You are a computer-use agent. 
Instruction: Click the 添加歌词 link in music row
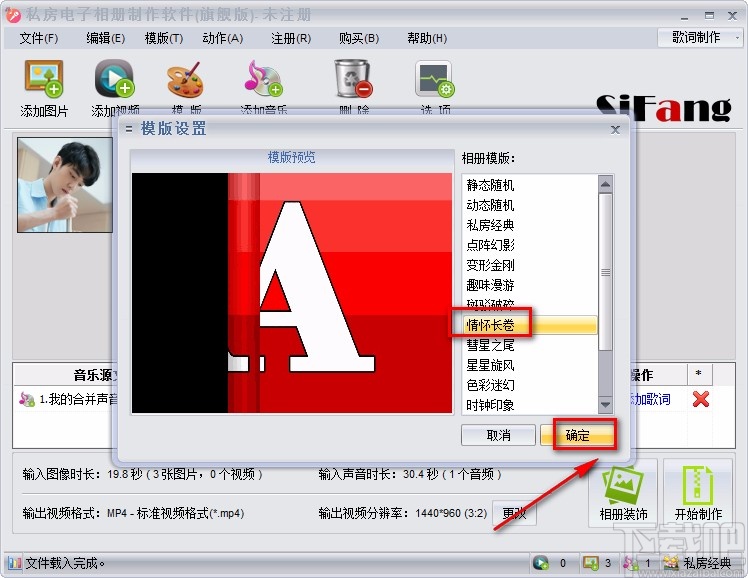click(x=650, y=399)
